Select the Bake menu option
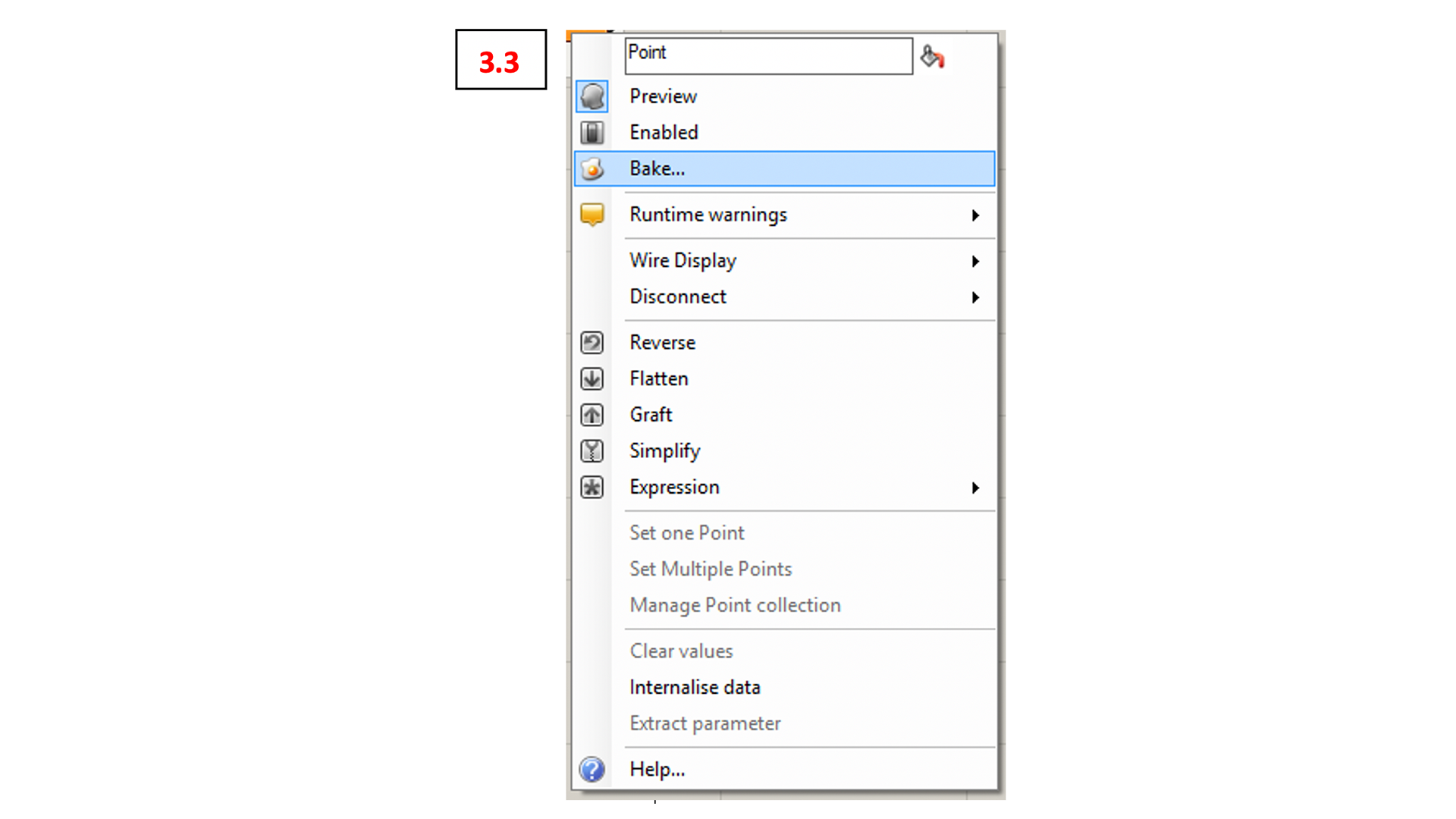Image resolution: width=1456 pixels, height=819 pixels. pyautogui.click(x=786, y=168)
